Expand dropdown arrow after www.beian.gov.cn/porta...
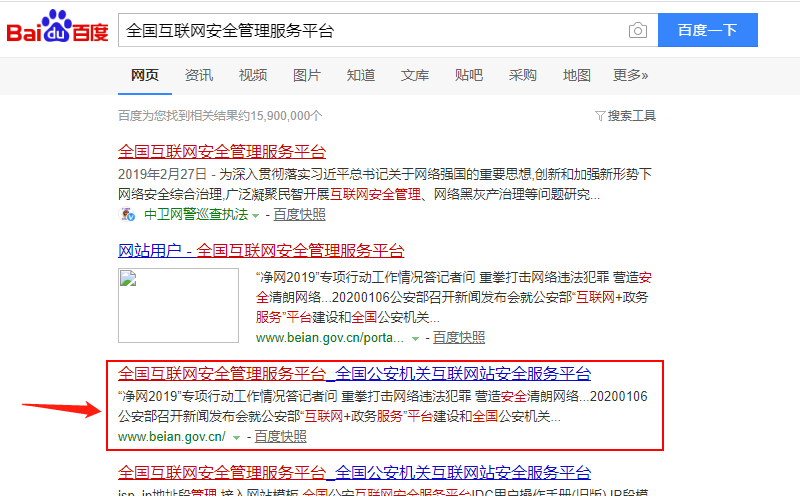This screenshot has width=800, height=496. [x=416, y=339]
